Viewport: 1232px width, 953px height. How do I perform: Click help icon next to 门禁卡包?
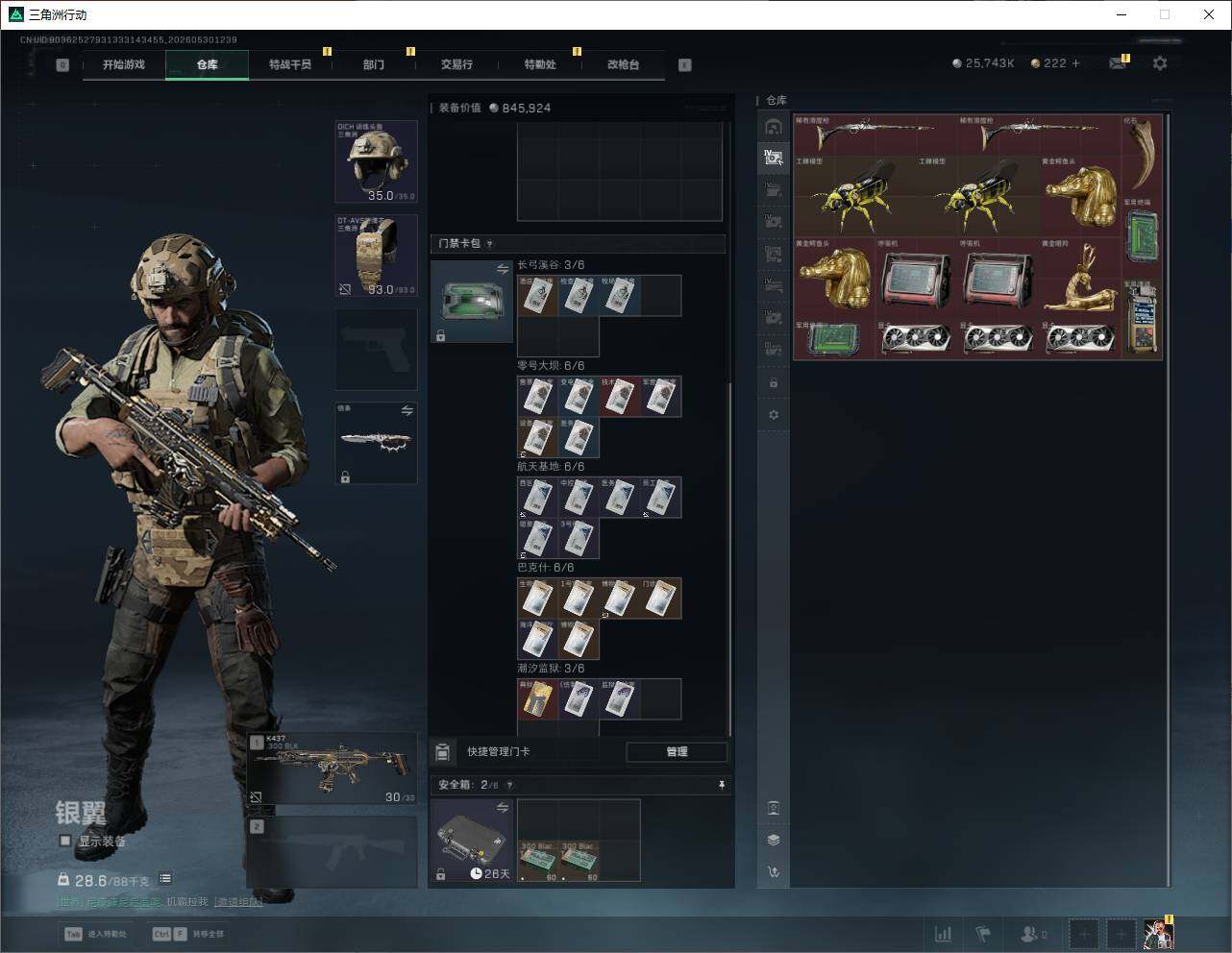[490, 244]
